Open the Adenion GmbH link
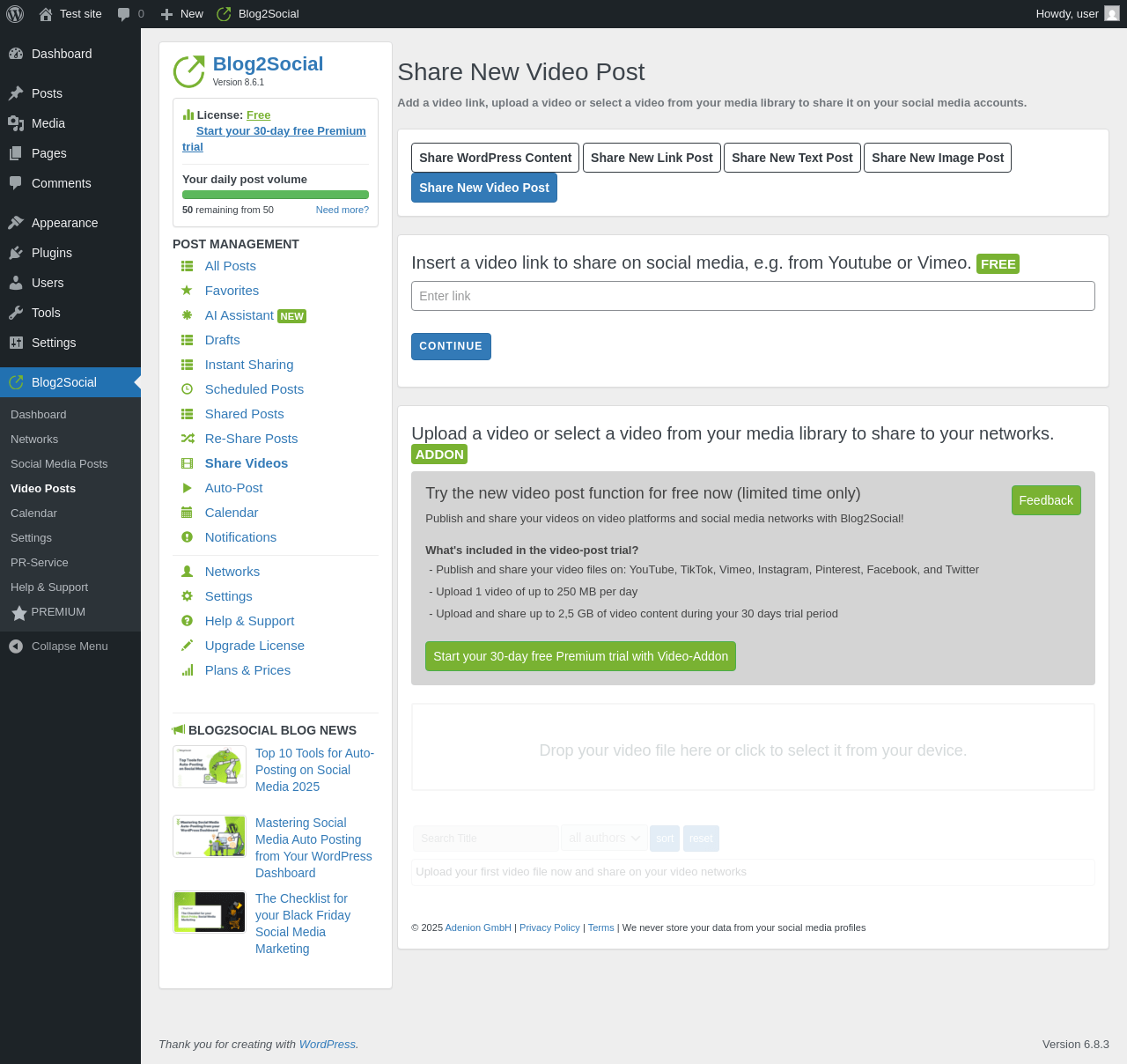1127x1064 pixels. tap(478, 927)
